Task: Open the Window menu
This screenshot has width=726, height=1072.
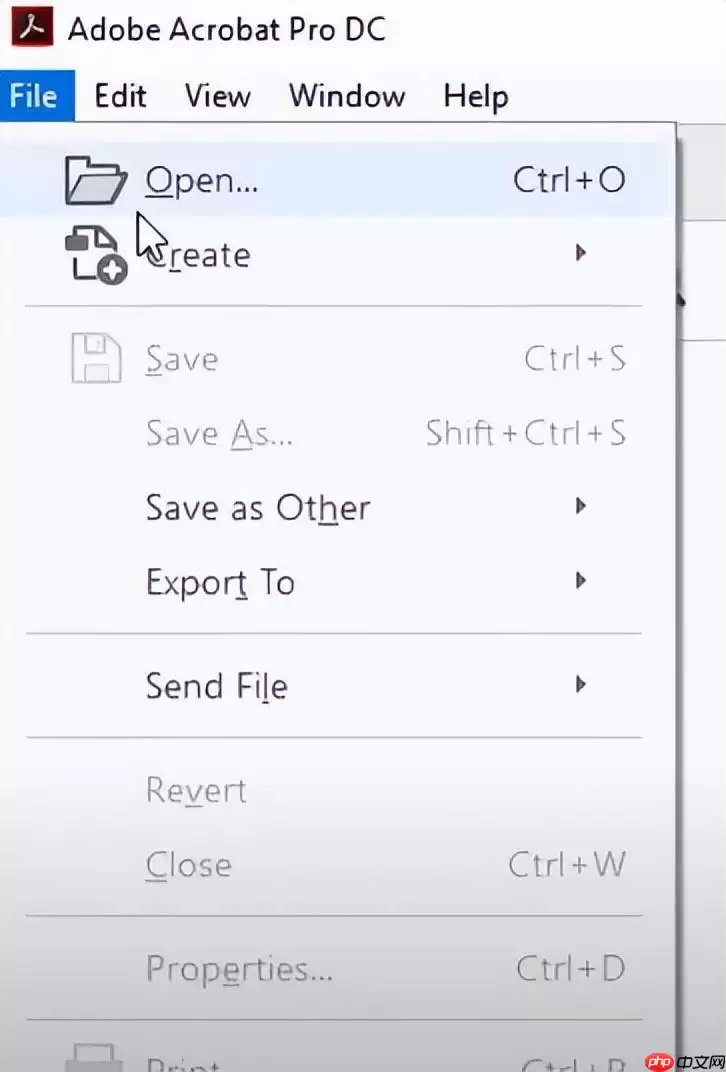Action: tap(347, 96)
